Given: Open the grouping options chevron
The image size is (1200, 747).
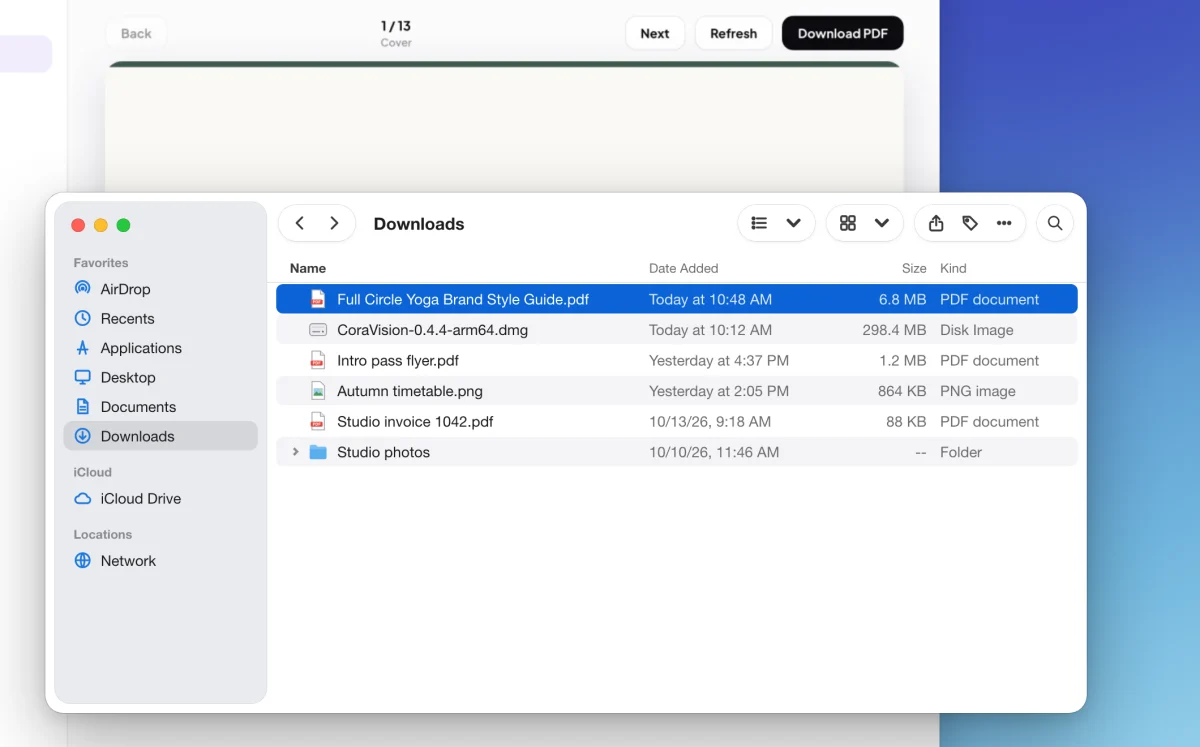Looking at the screenshot, I should pyautogui.click(x=881, y=223).
